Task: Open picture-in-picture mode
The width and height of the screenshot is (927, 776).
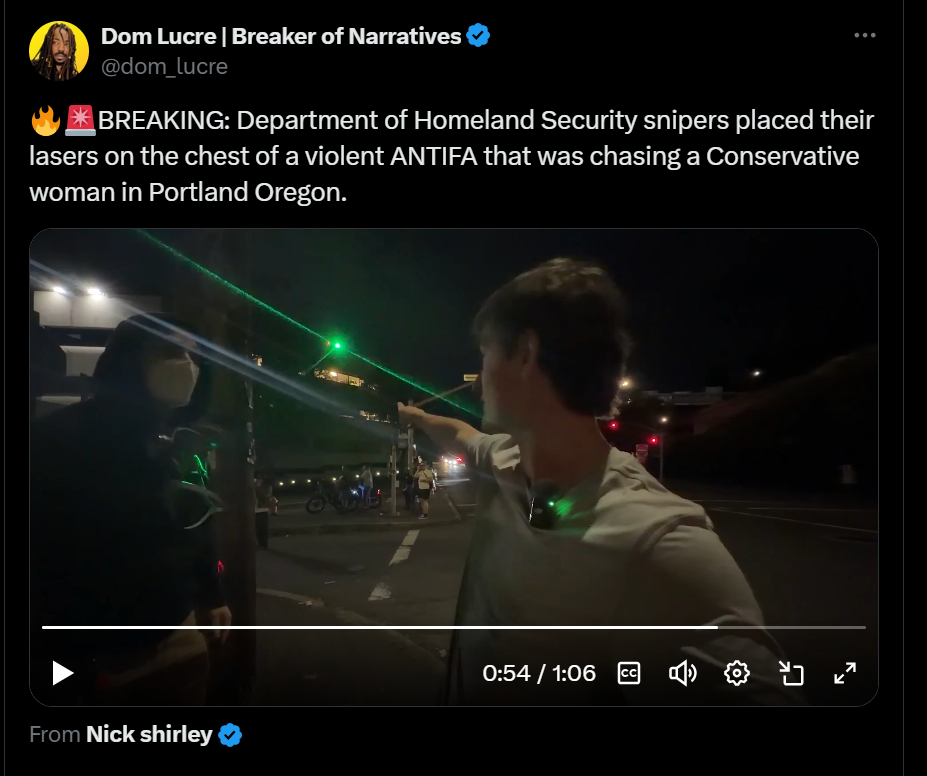Action: [x=791, y=673]
